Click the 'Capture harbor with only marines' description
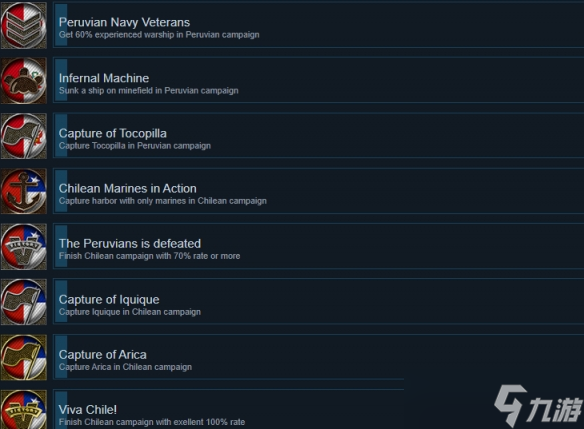 [162, 201]
